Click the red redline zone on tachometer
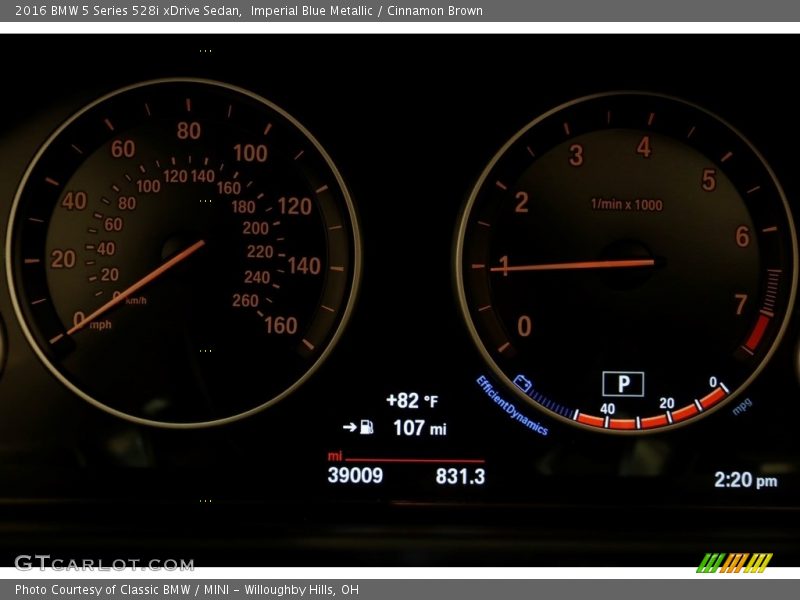The width and height of the screenshot is (800, 600). (x=758, y=331)
